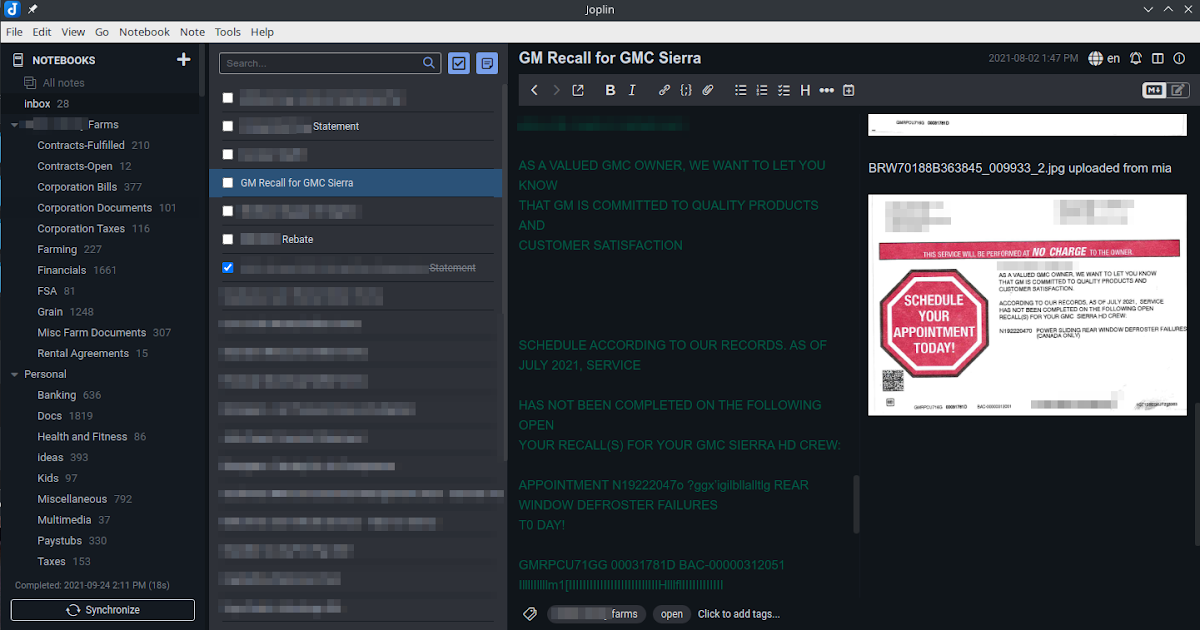Go back in note history
The image size is (1200, 630).
coord(534,90)
